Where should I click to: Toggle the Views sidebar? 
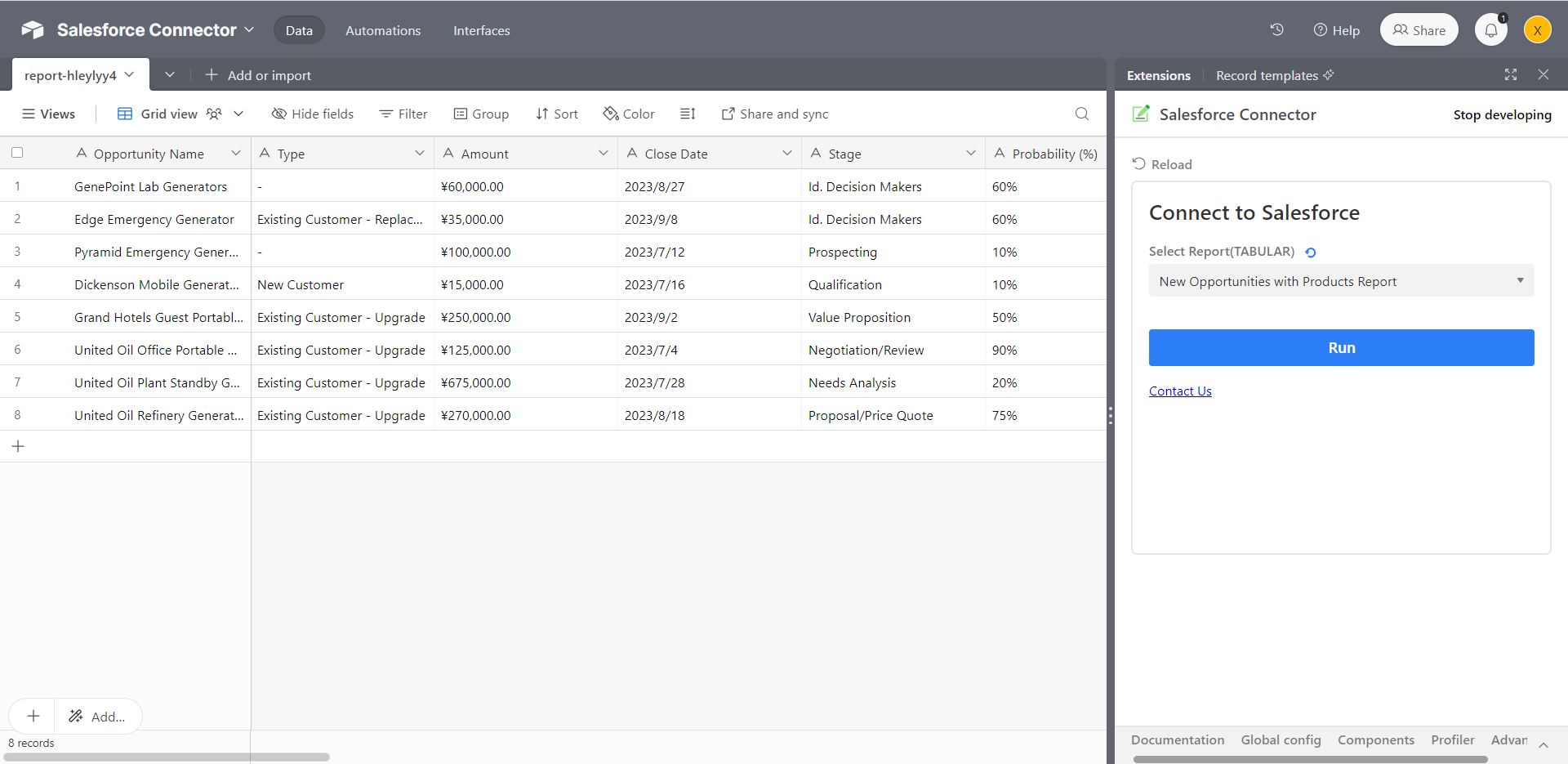click(49, 114)
